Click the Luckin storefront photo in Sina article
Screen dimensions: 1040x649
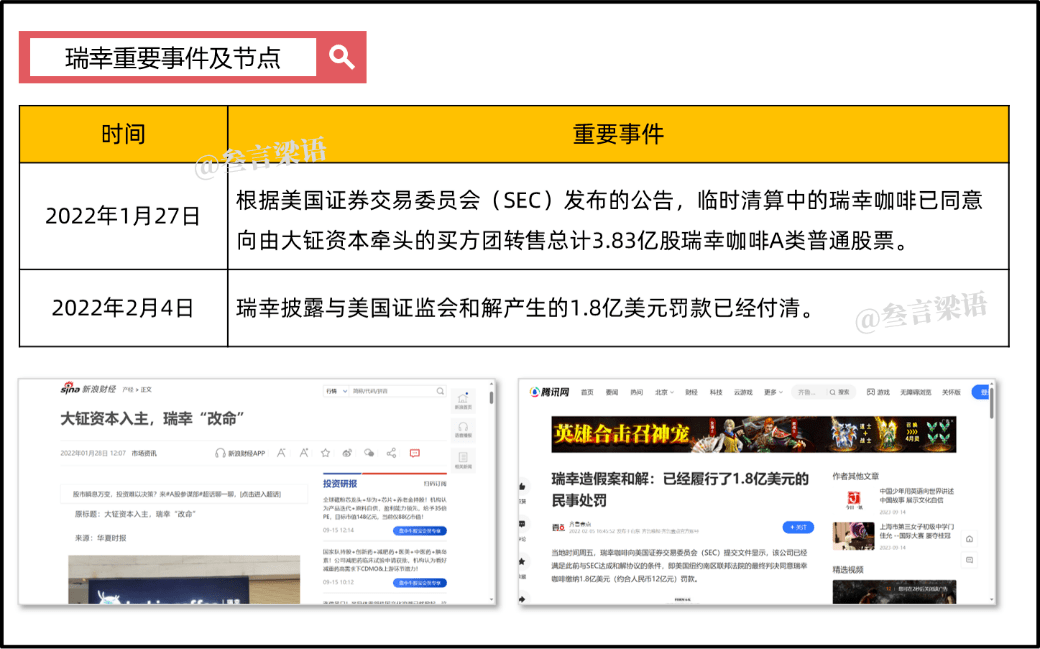[x=184, y=579]
